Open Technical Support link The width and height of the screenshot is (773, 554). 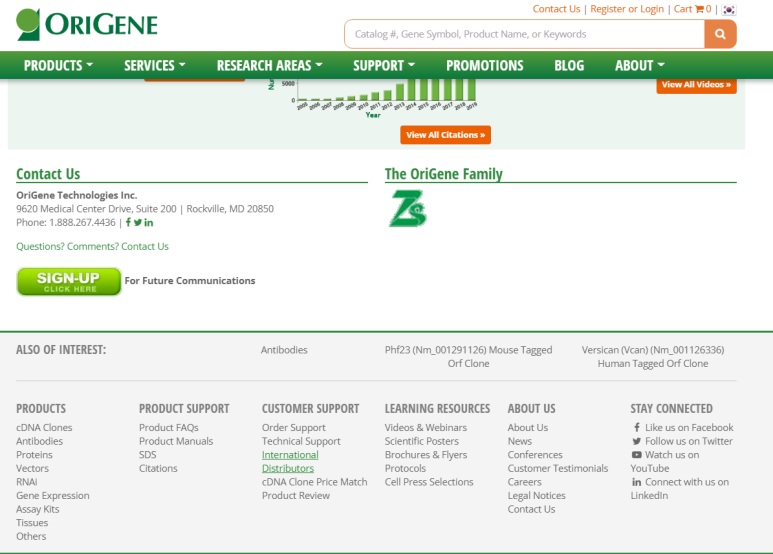pos(301,441)
